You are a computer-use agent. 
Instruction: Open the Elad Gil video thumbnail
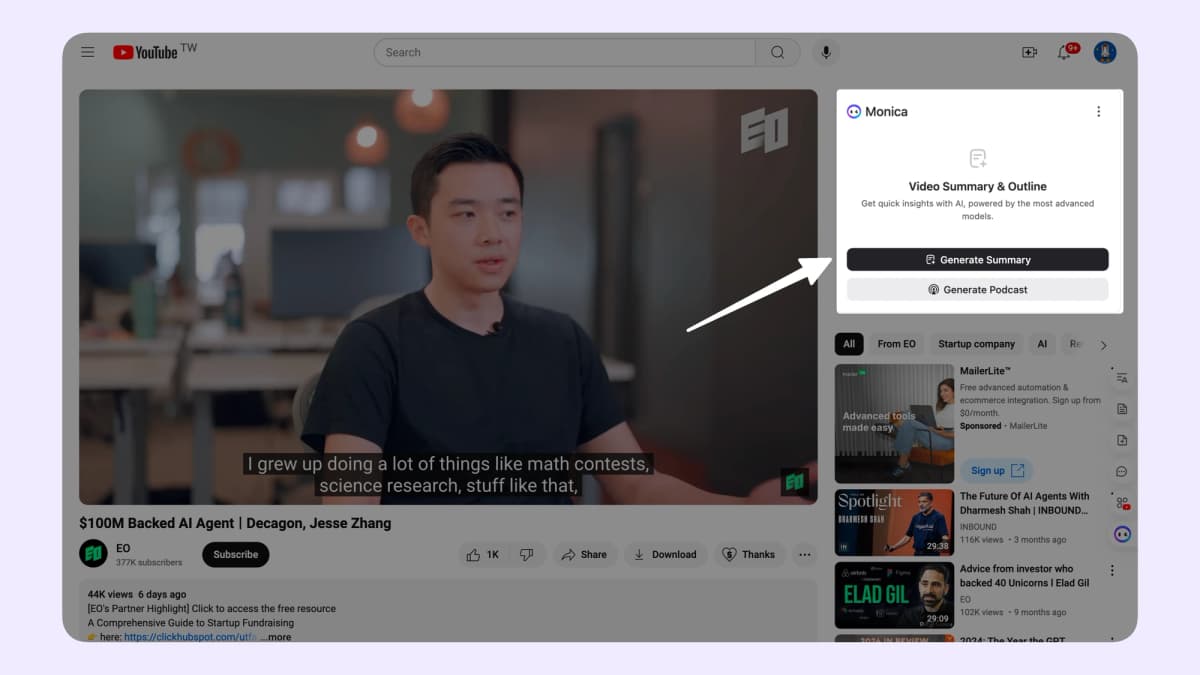click(x=894, y=594)
